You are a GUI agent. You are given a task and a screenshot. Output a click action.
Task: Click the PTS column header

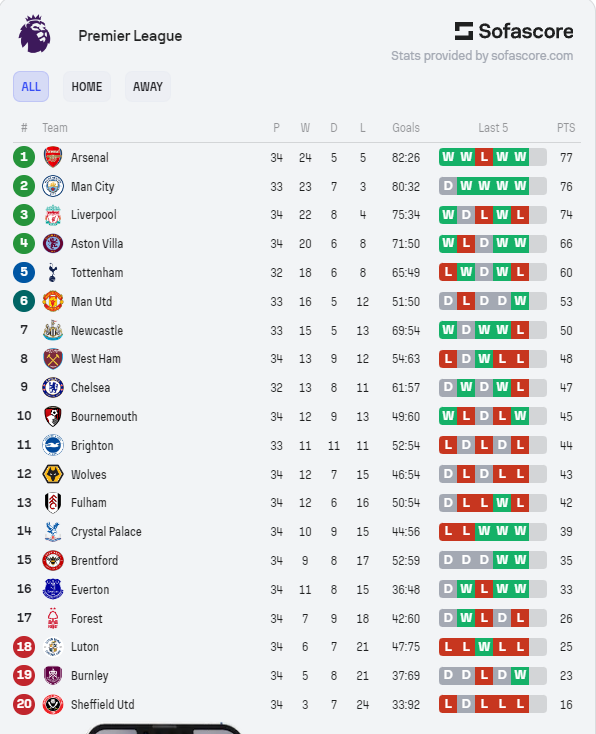click(566, 128)
